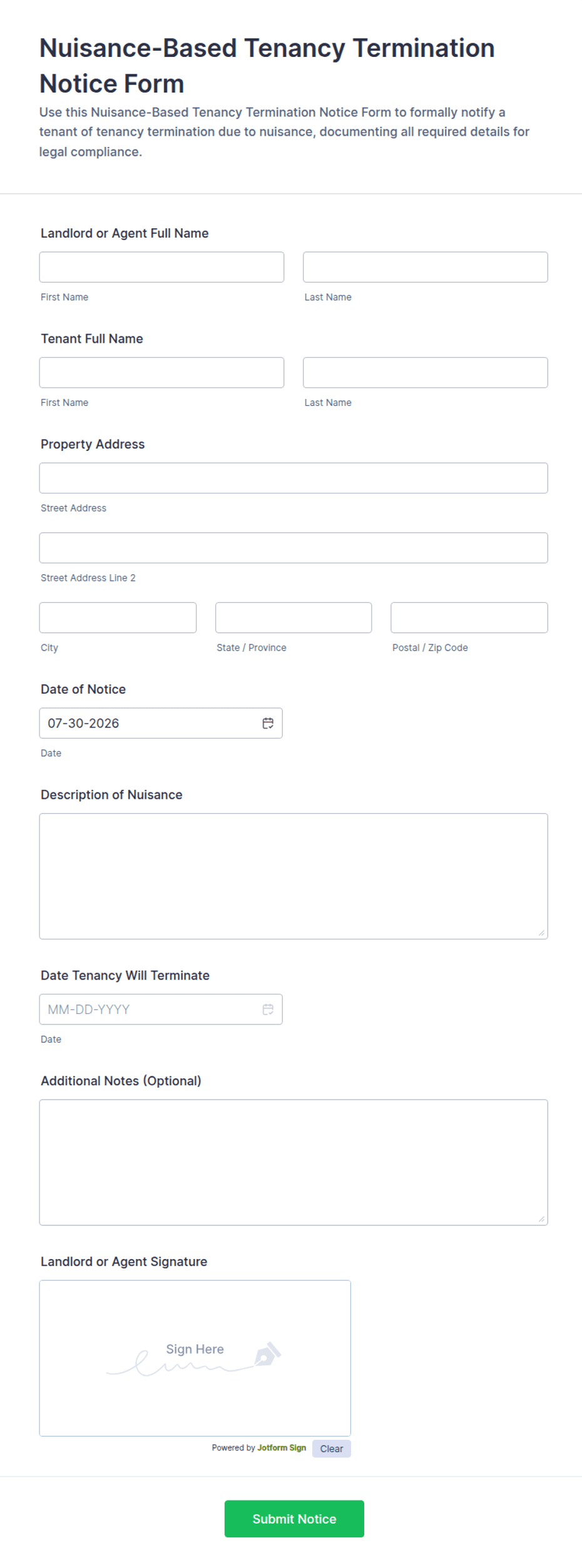582x1568 pixels.
Task: Click the Description of Nuisance text area
Action: [294, 876]
